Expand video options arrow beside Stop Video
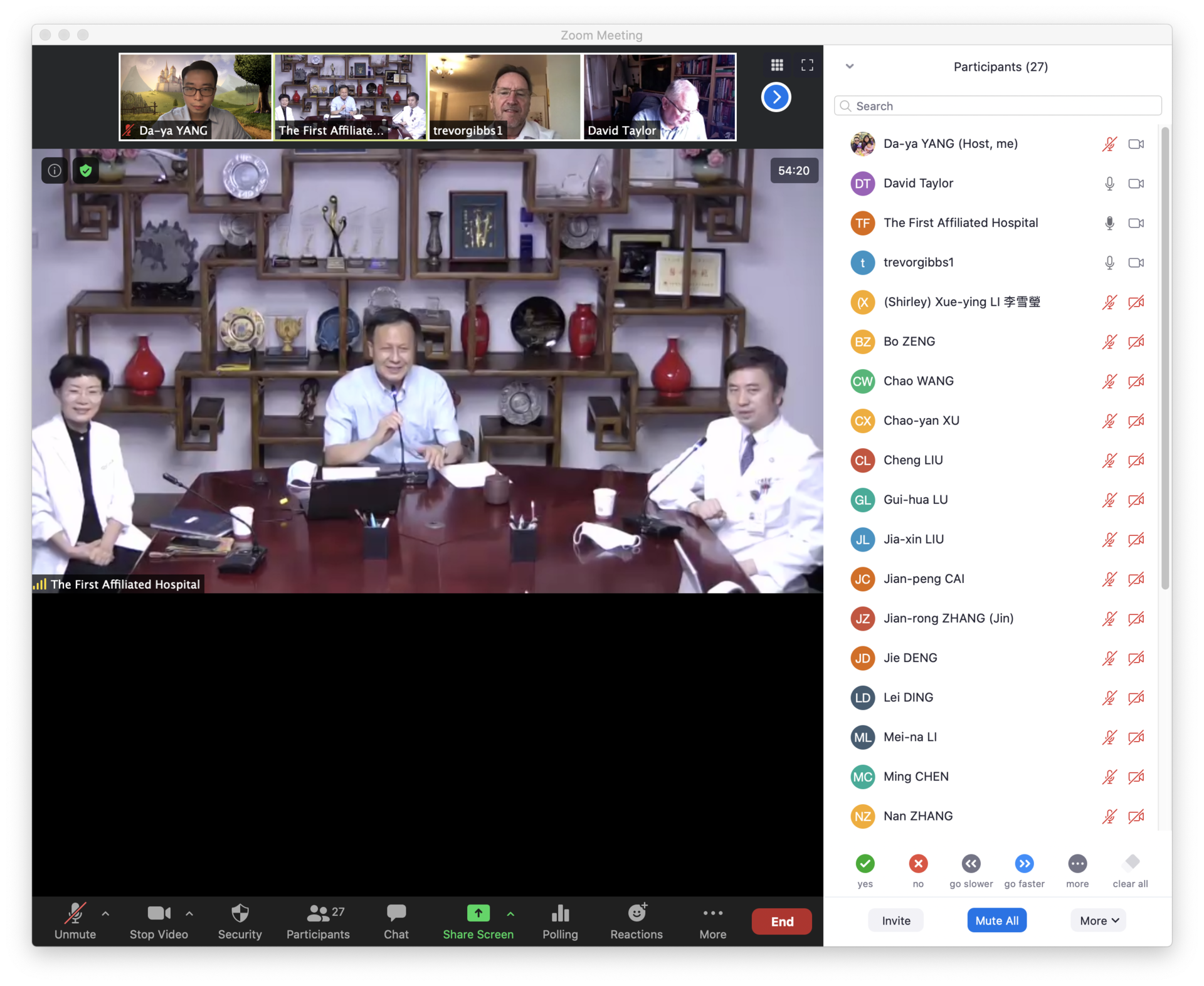The height and width of the screenshot is (986, 1204). 189,914
